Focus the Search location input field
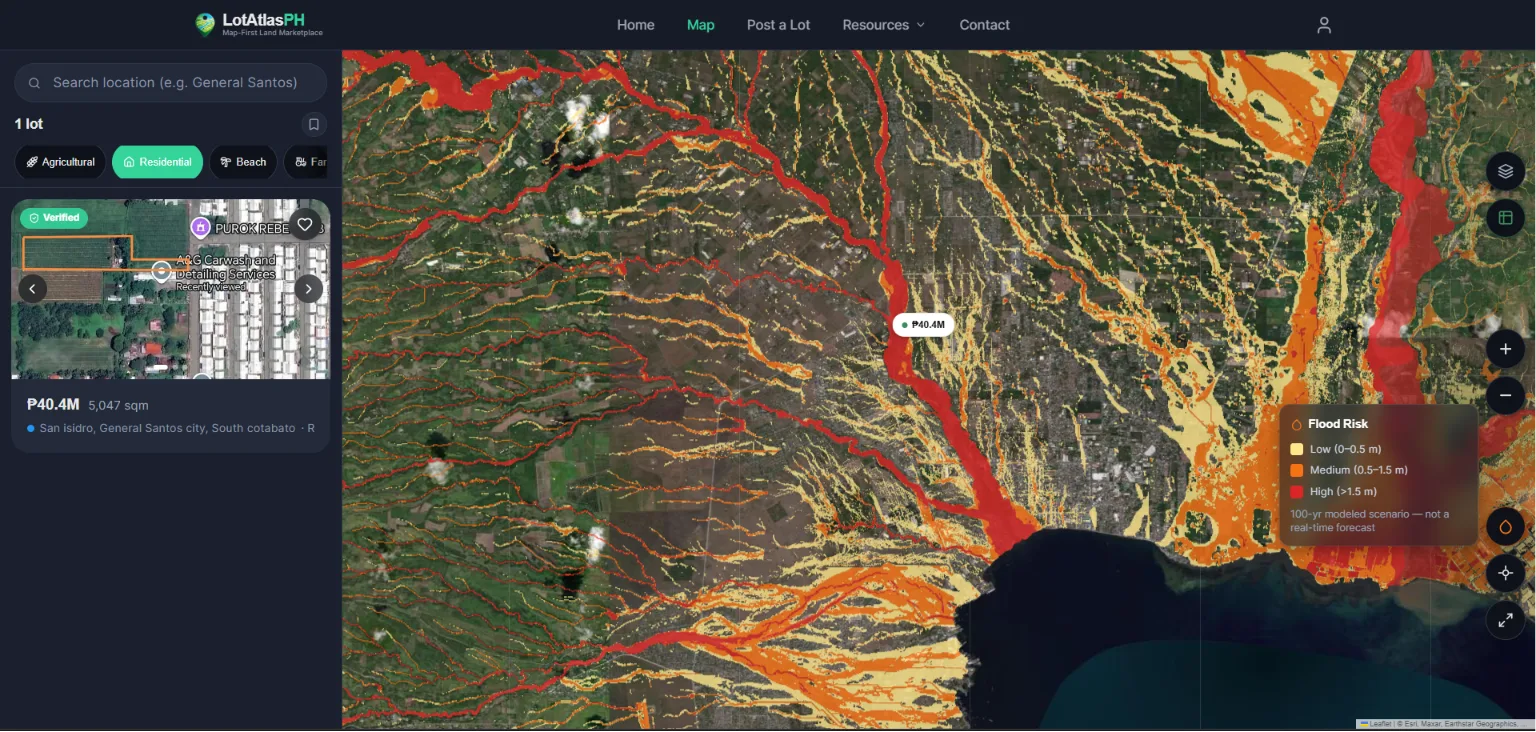This screenshot has width=1536, height=732. (170, 83)
